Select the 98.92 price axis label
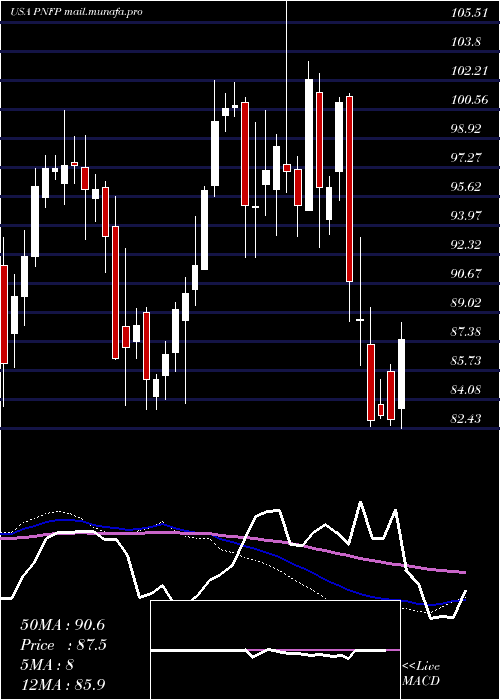 pos(466,129)
